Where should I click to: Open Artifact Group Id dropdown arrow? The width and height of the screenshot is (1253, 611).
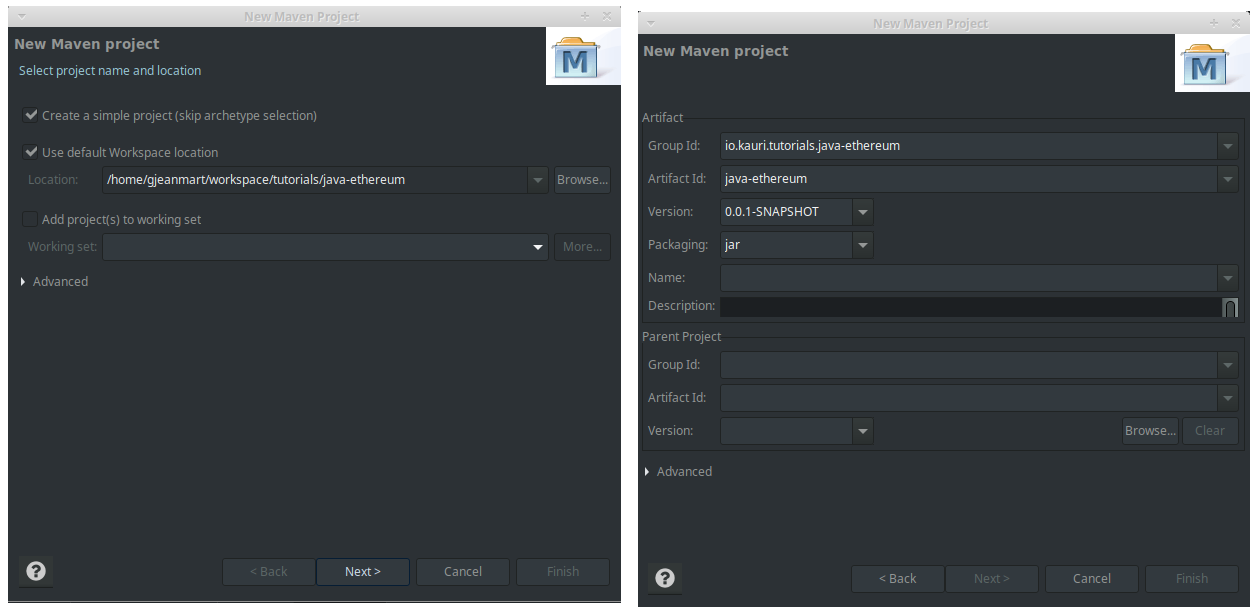pyautogui.click(x=1228, y=146)
